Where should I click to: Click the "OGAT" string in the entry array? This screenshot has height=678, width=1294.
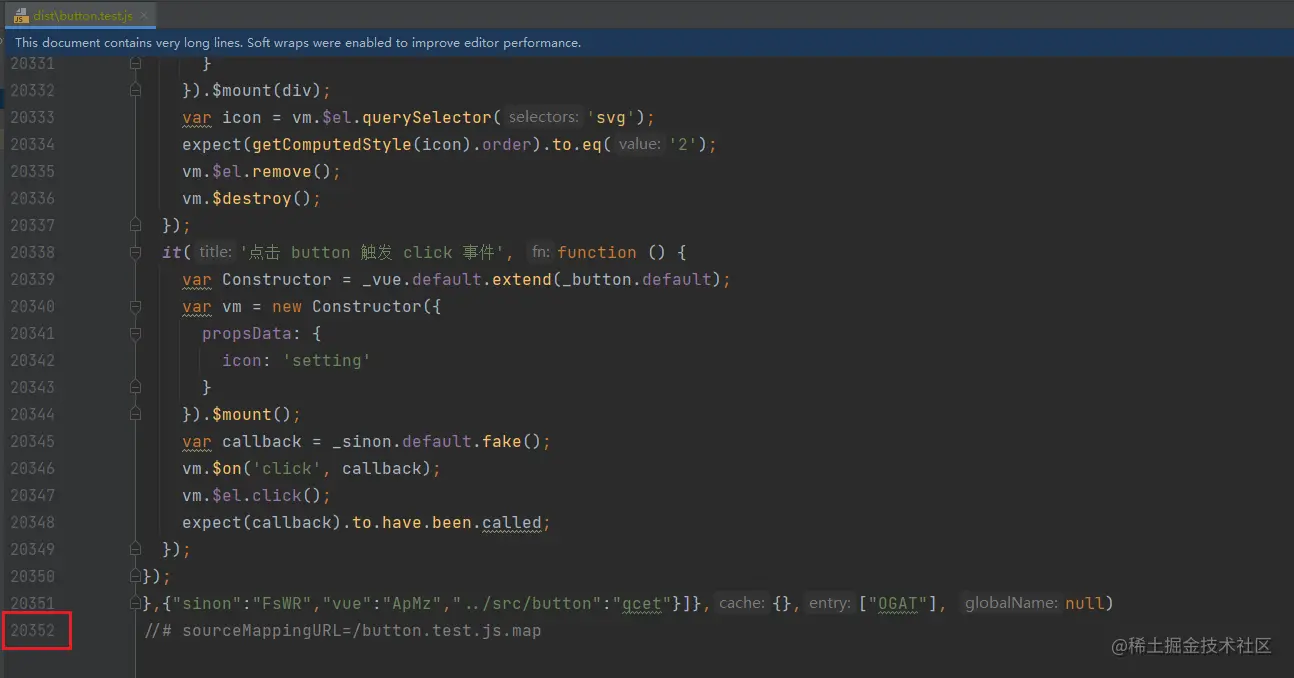[897, 603]
